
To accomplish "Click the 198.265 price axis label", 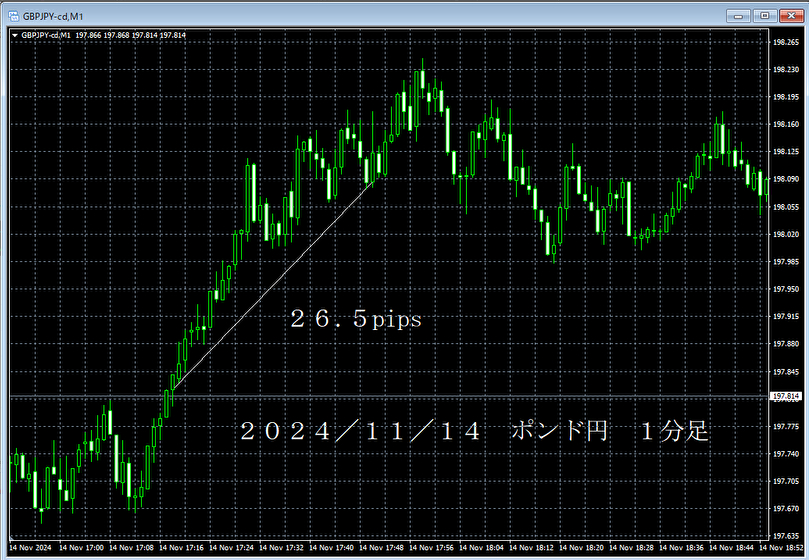I will 785,42.
